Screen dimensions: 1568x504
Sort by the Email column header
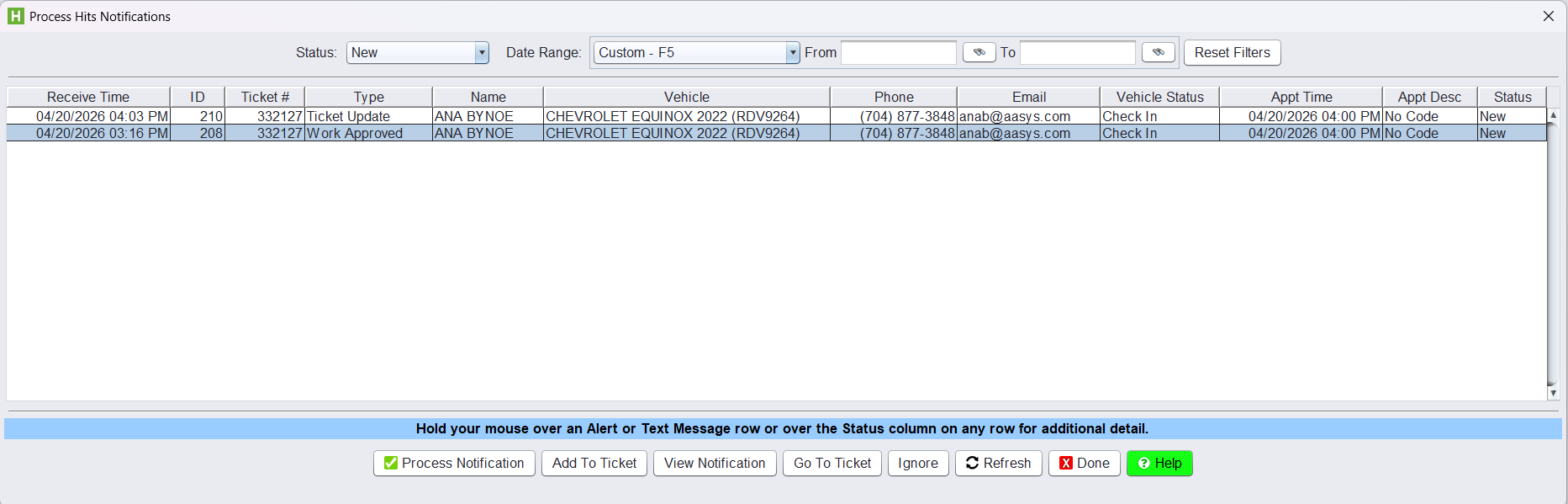(x=1029, y=97)
